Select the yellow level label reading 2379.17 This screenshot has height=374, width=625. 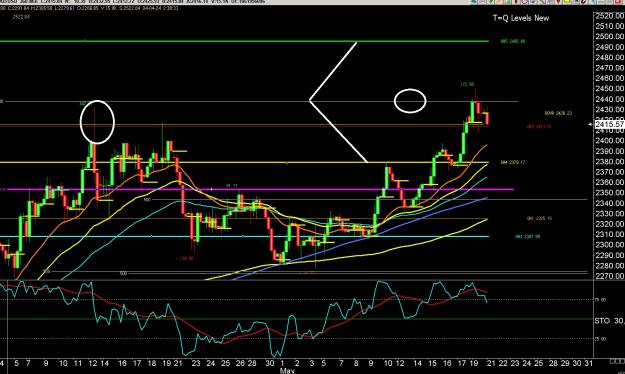pos(513,163)
